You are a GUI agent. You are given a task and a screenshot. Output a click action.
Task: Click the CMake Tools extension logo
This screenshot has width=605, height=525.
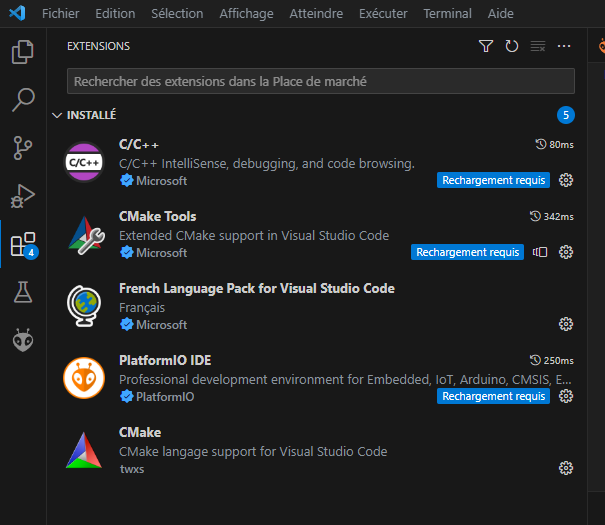[x=85, y=235]
